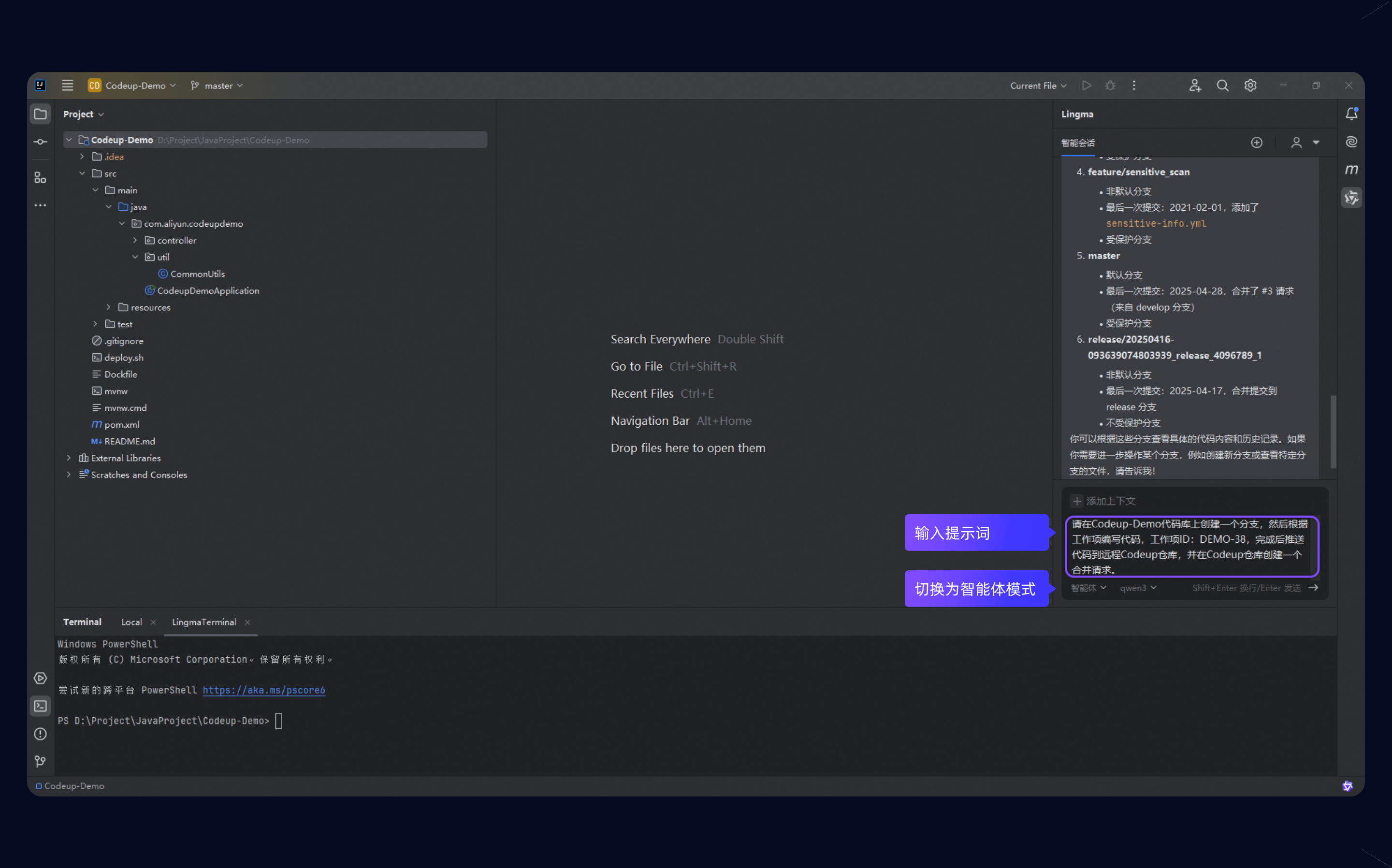Screen dimensions: 1392x868
Task: Open Code With Me icon
Action: coord(1195,86)
